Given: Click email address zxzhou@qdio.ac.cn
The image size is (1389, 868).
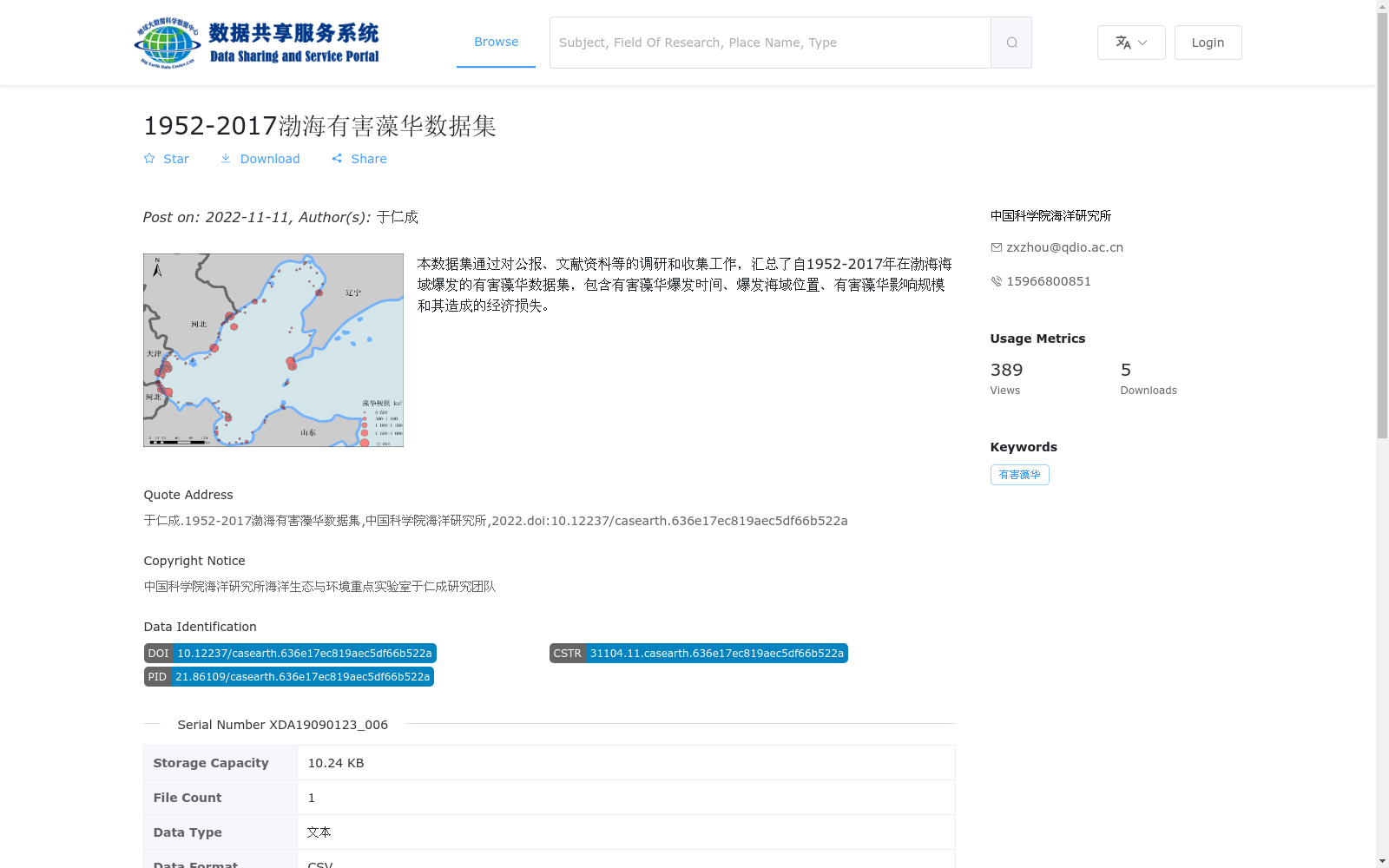Looking at the screenshot, I should 1064,247.
